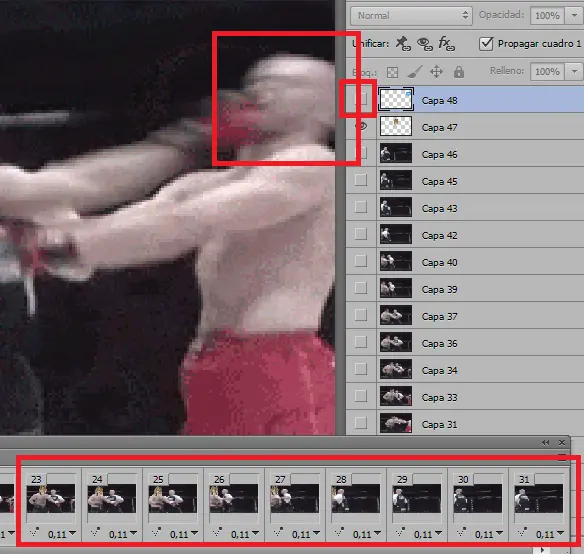The width and height of the screenshot is (584, 554).
Task: Select animation frame 25 thumbnail
Action: [x=173, y=498]
